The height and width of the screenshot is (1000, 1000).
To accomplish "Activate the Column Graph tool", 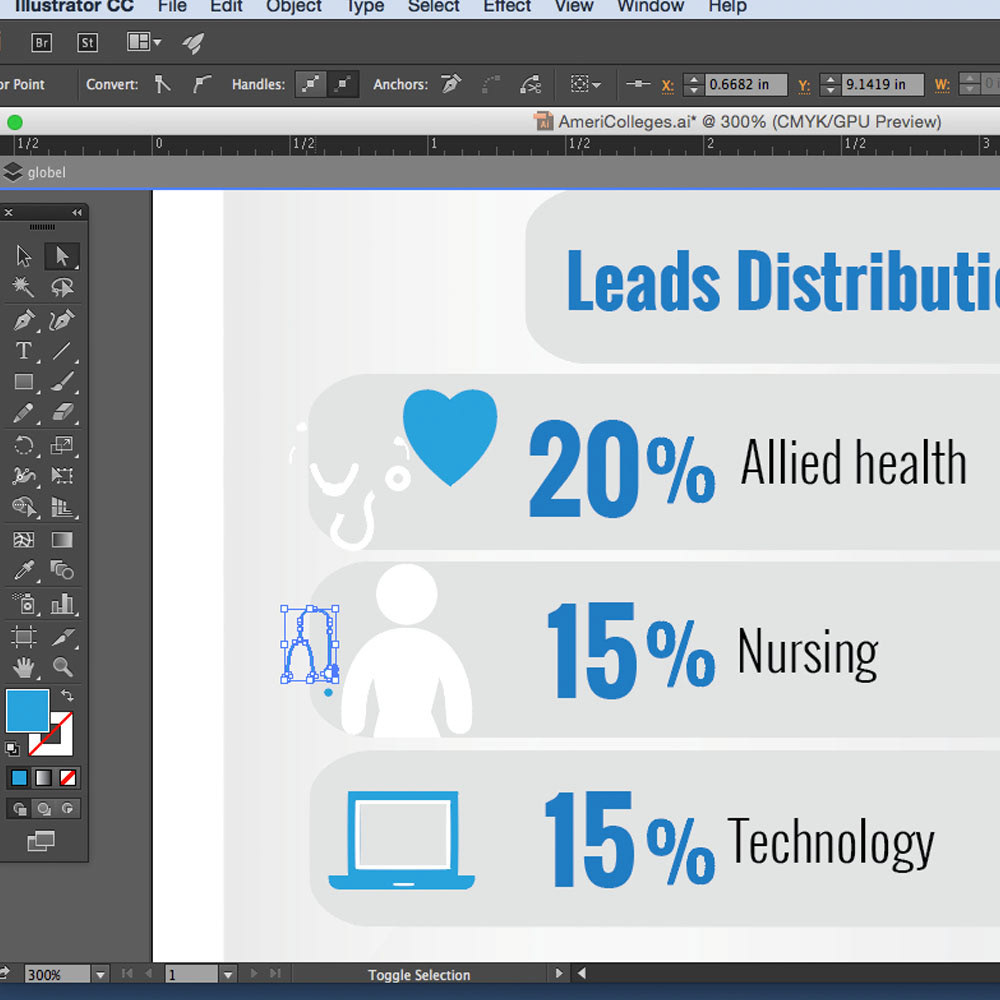I will (62, 603).
